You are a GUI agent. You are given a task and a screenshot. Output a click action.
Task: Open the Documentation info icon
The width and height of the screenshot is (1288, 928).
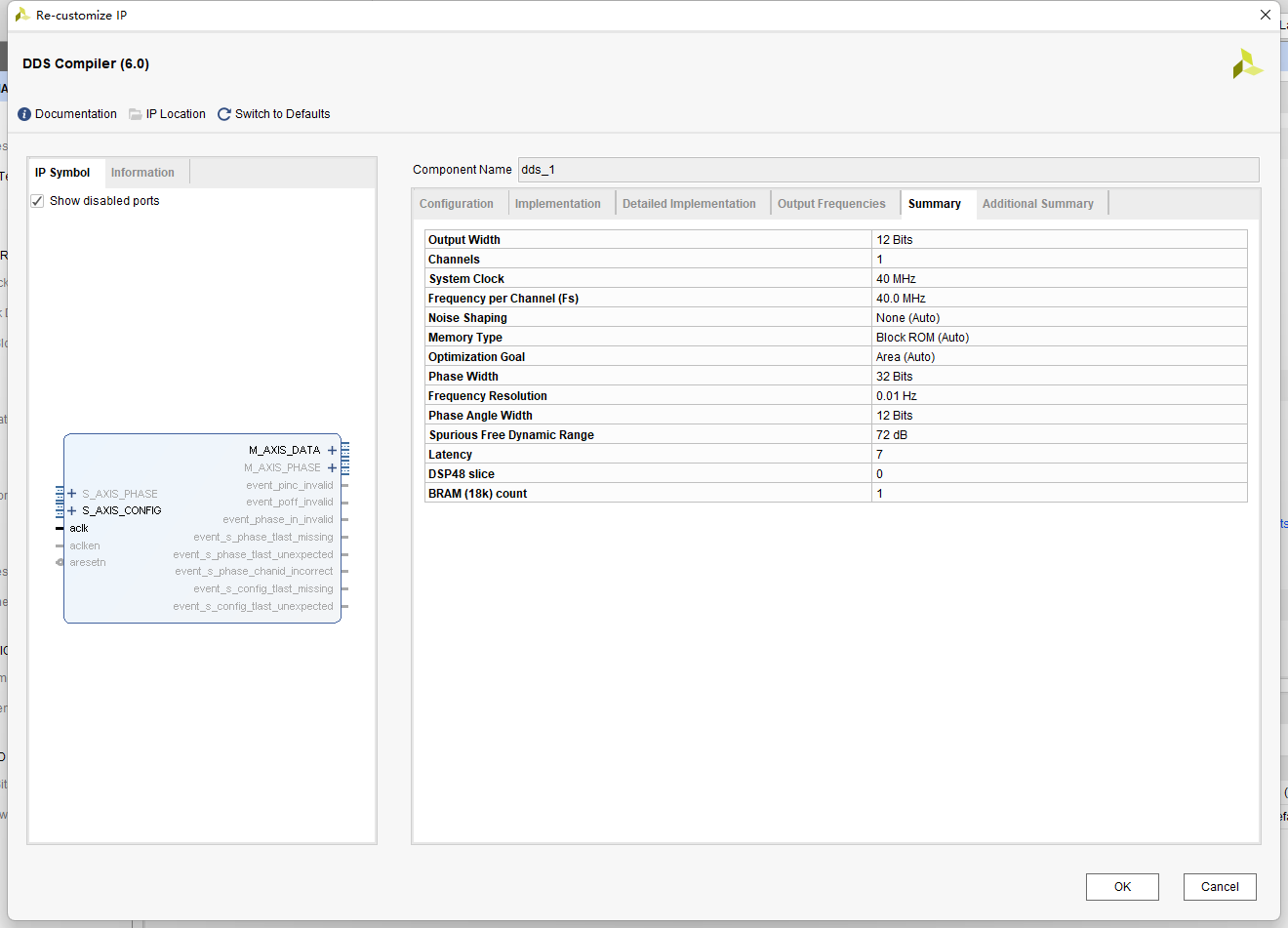click(24, 114)
